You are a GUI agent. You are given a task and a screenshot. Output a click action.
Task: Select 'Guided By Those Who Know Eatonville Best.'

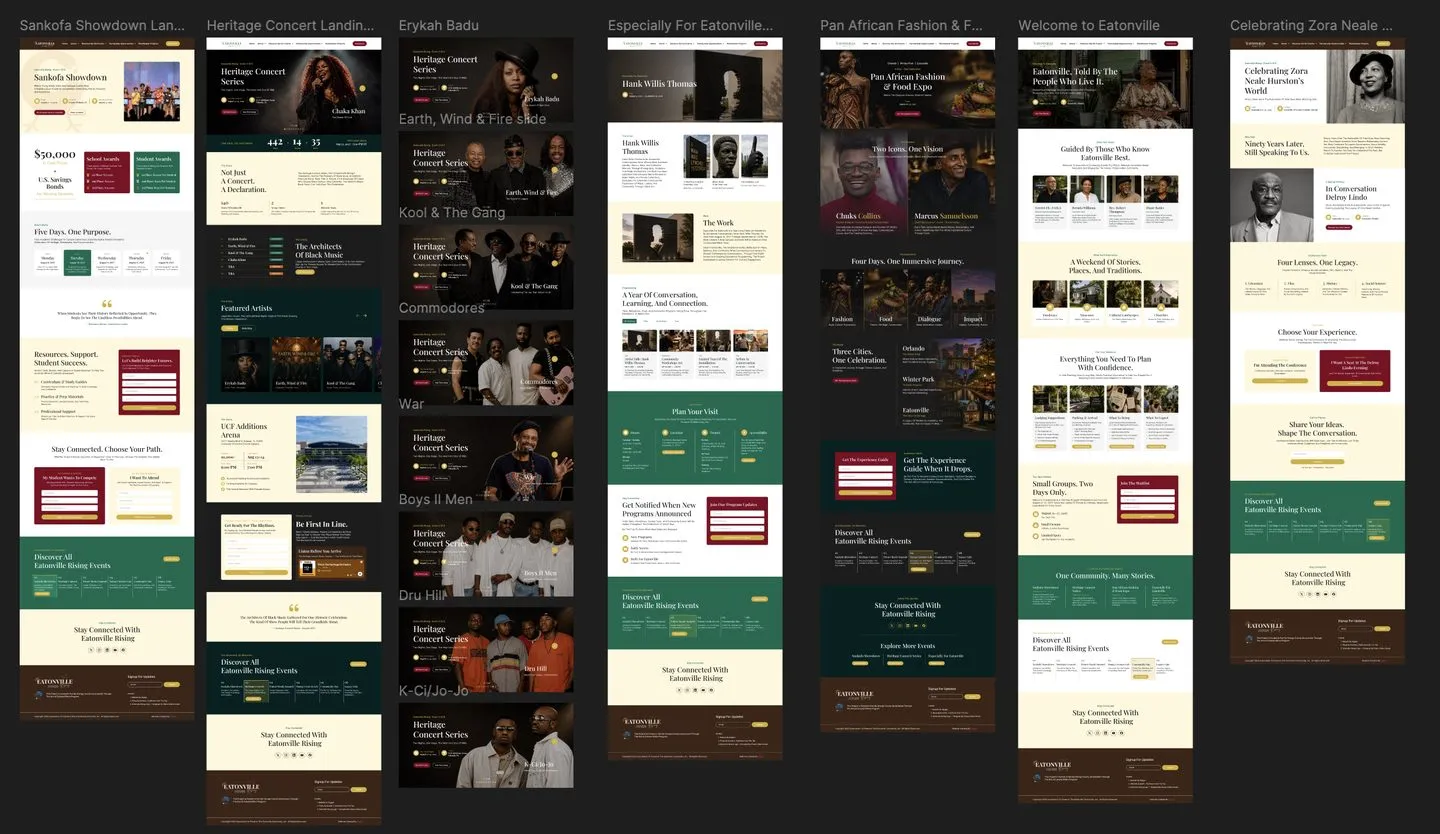point(1105,154)
